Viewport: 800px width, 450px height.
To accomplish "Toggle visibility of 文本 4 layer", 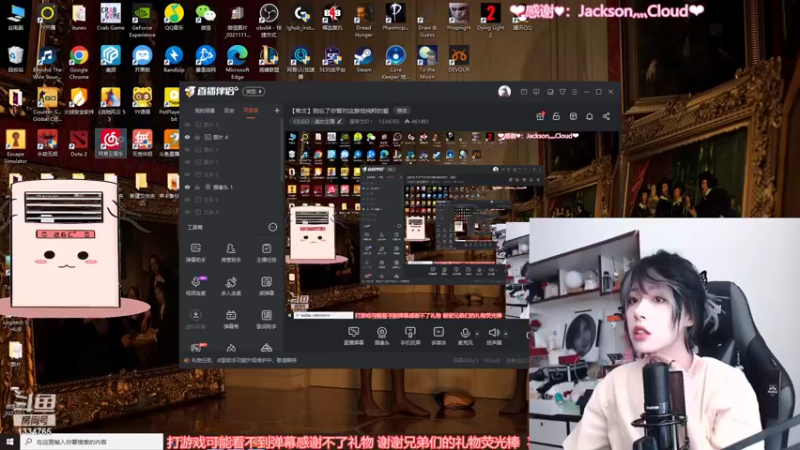I will coord(187,212).
